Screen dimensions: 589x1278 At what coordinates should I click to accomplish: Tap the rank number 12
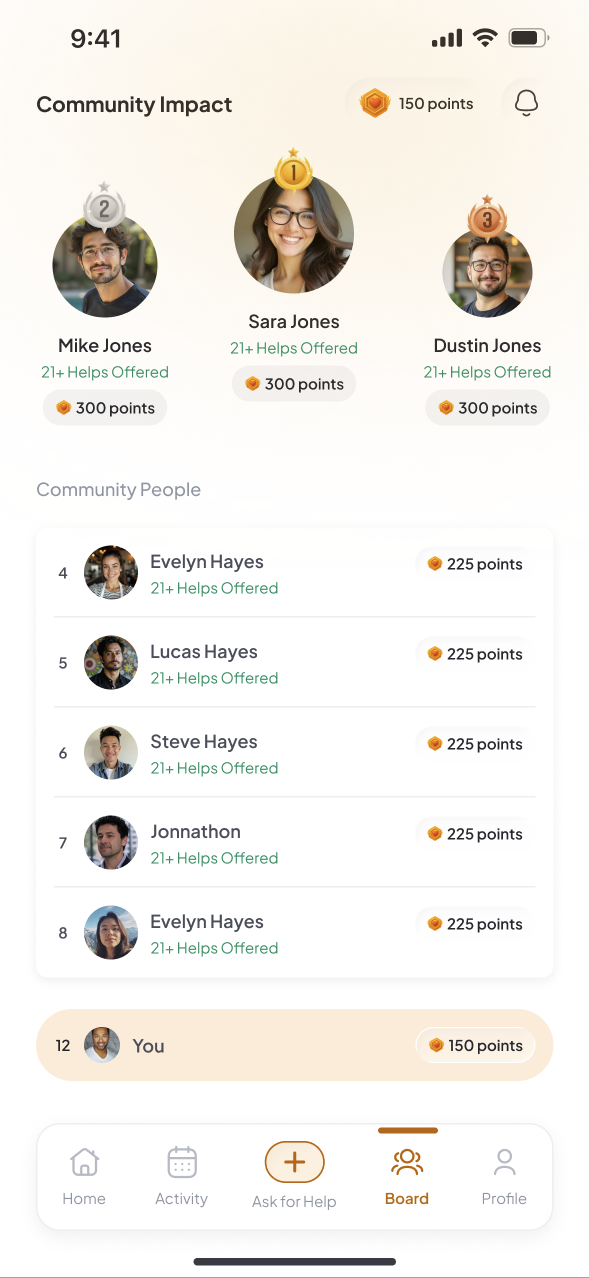coord(63,1046)
